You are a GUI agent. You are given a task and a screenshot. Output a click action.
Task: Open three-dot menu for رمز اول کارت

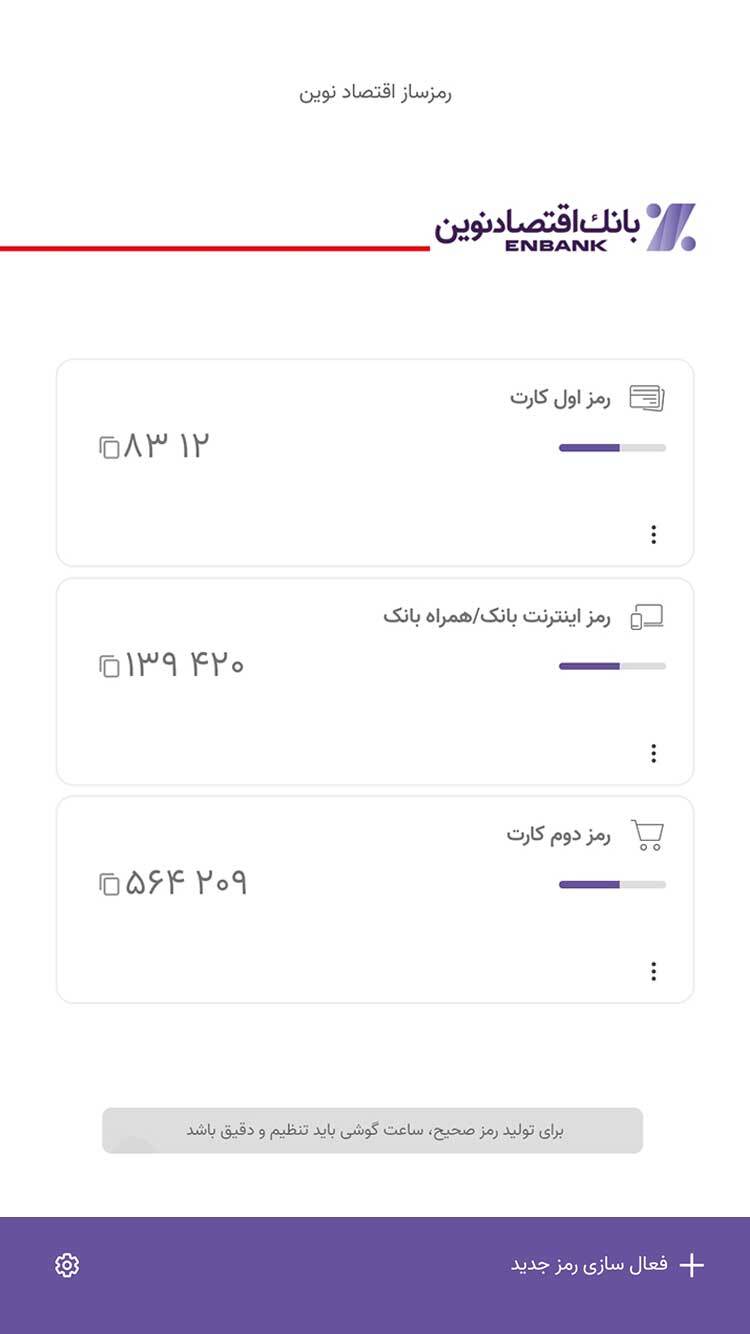pos(654,535)
